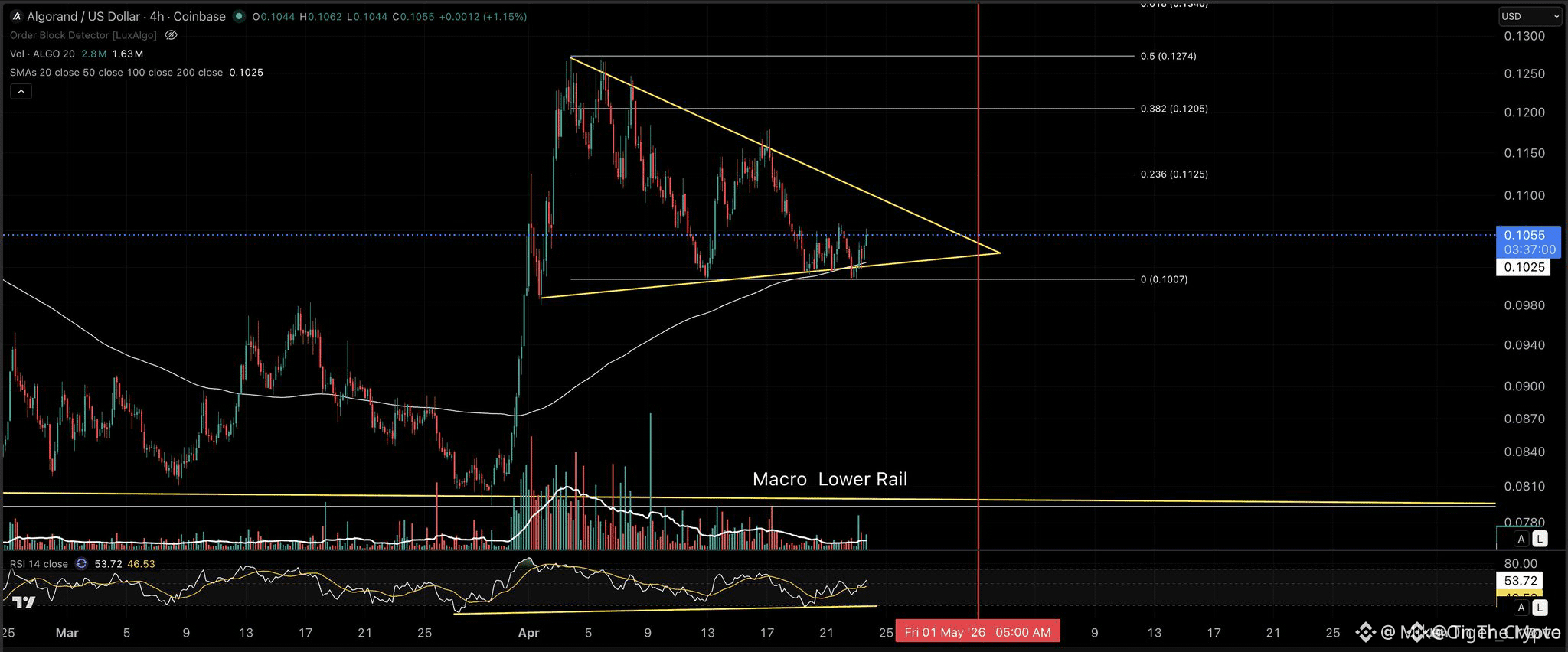Click the open price O0.1044 readout
Image resolution: width=1568 pixels, height=652 pixels.
tap(274, 16)
